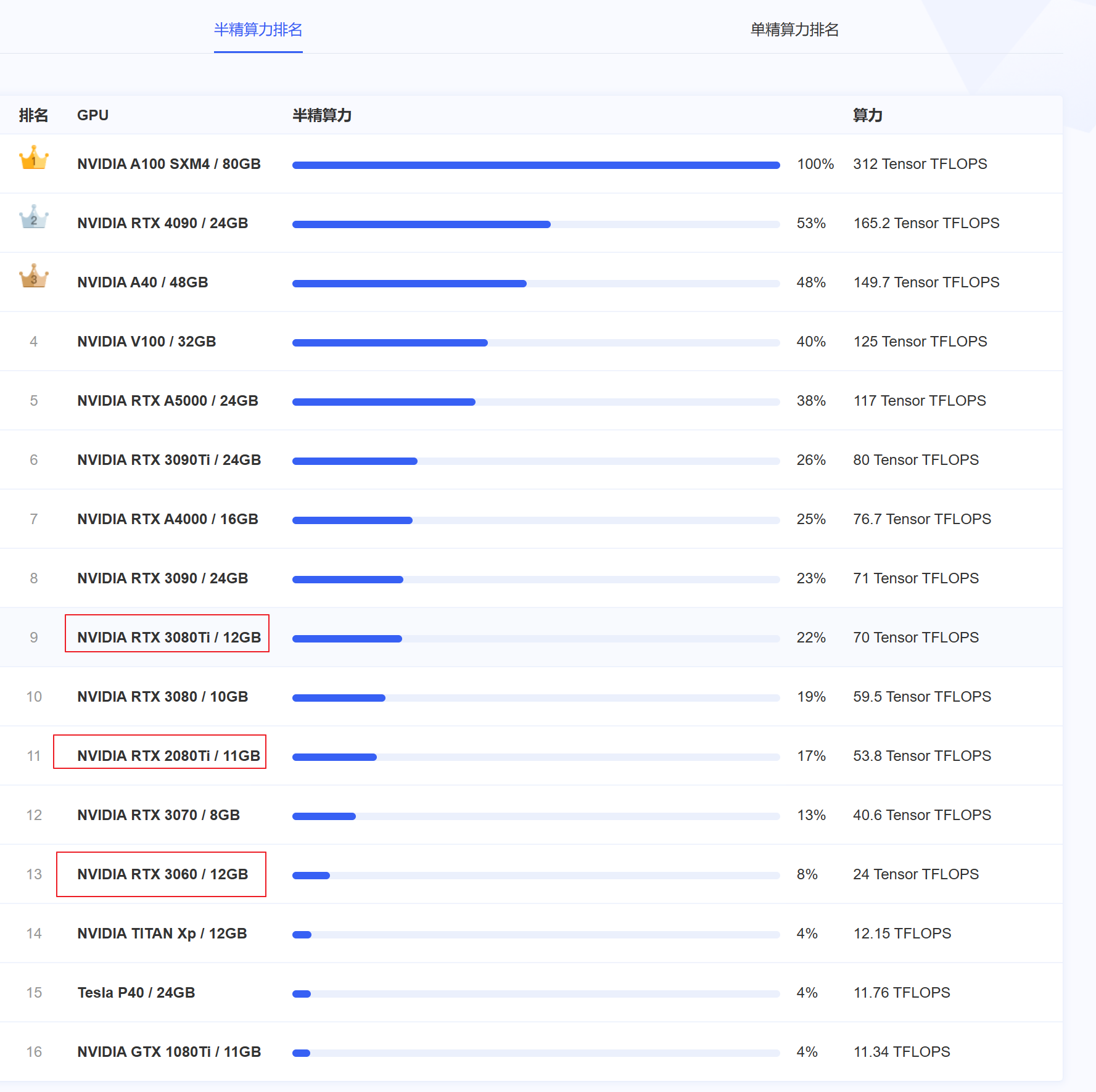Click the 312 Tensor TFLOPS value
Viewport: 1096px width, 1092px height.
[x=920, y=164]
